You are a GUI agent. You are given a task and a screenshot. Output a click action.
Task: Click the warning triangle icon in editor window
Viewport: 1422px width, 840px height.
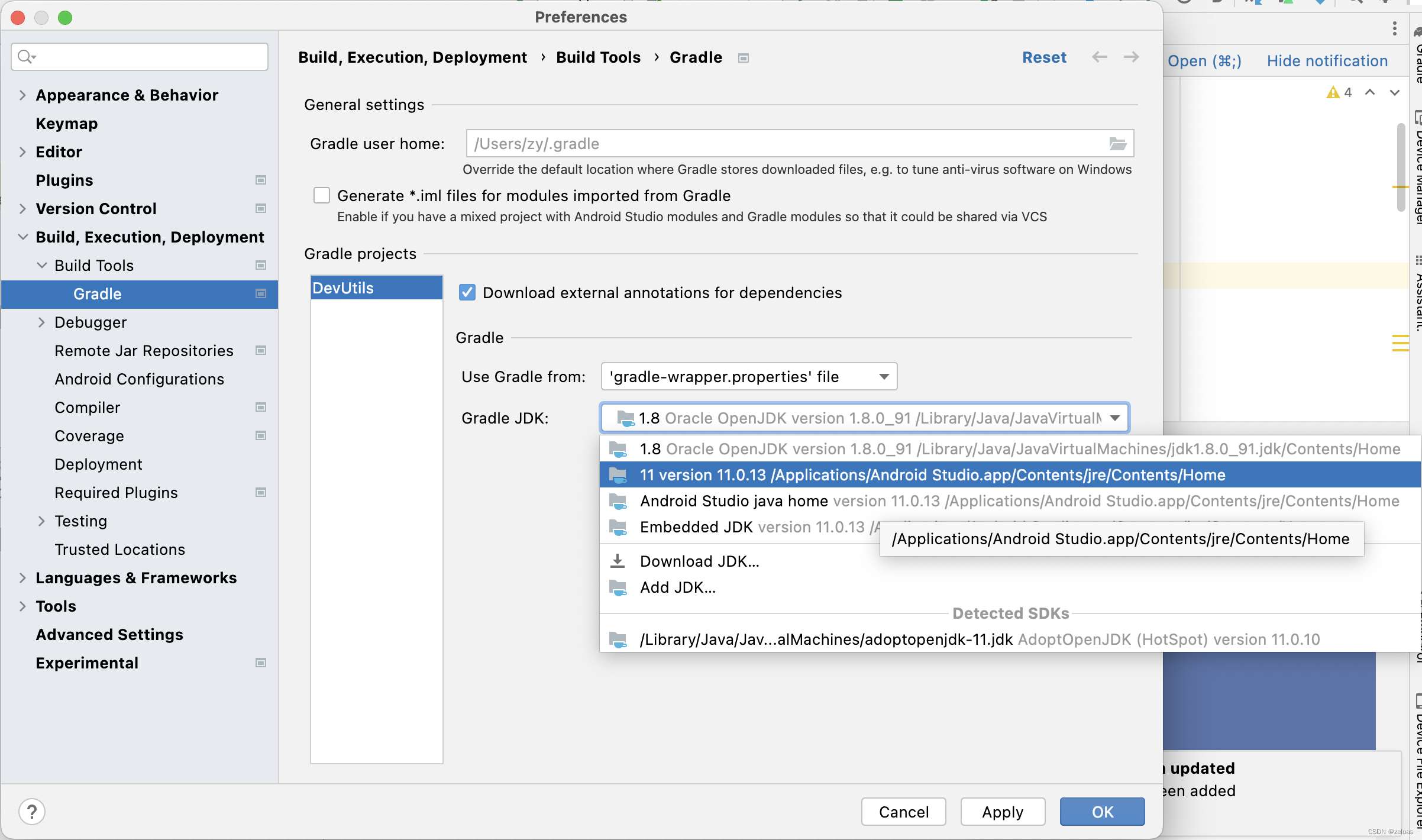[1333, 92]
